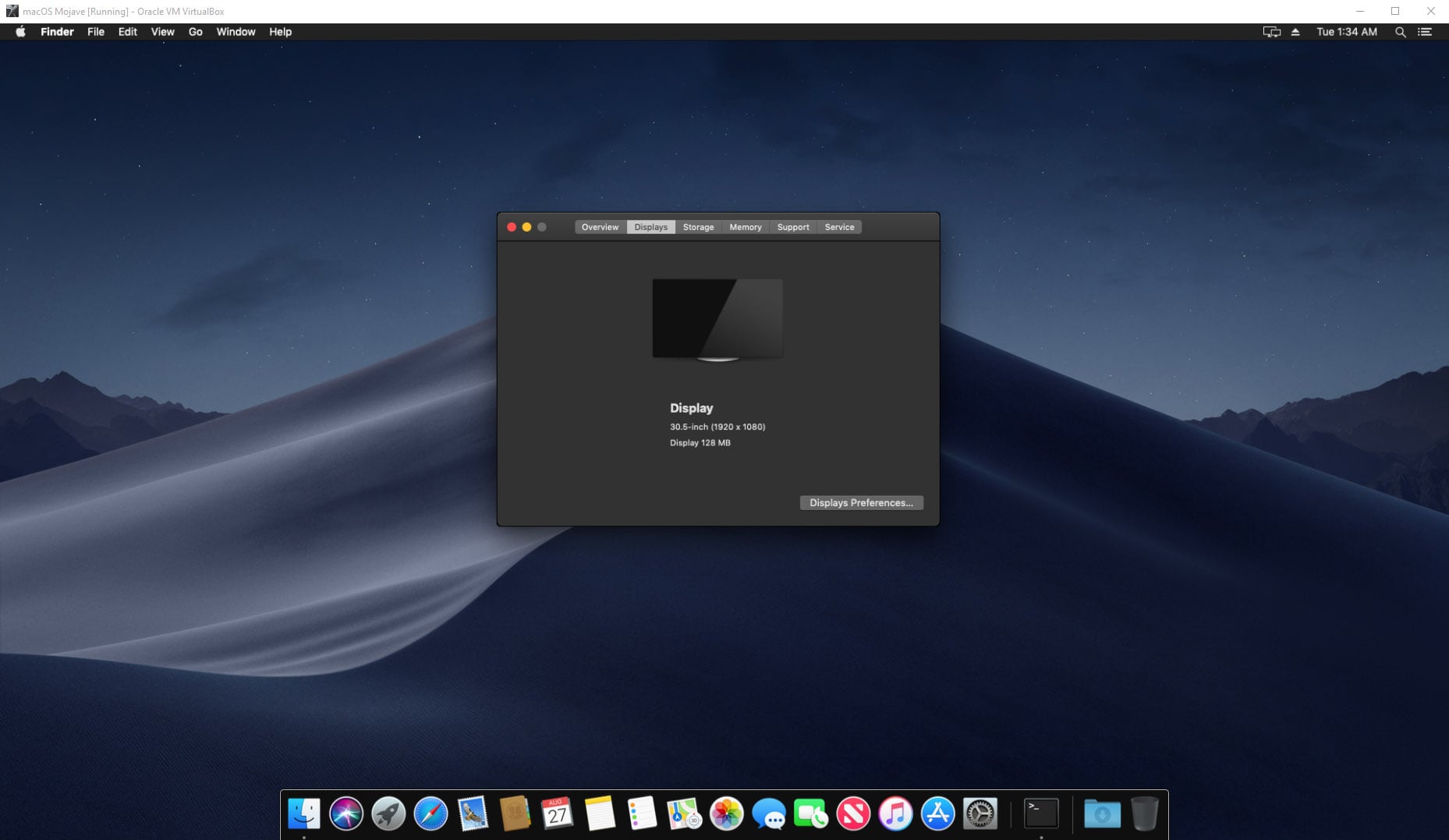Open the Memory tab

point(745,227)
